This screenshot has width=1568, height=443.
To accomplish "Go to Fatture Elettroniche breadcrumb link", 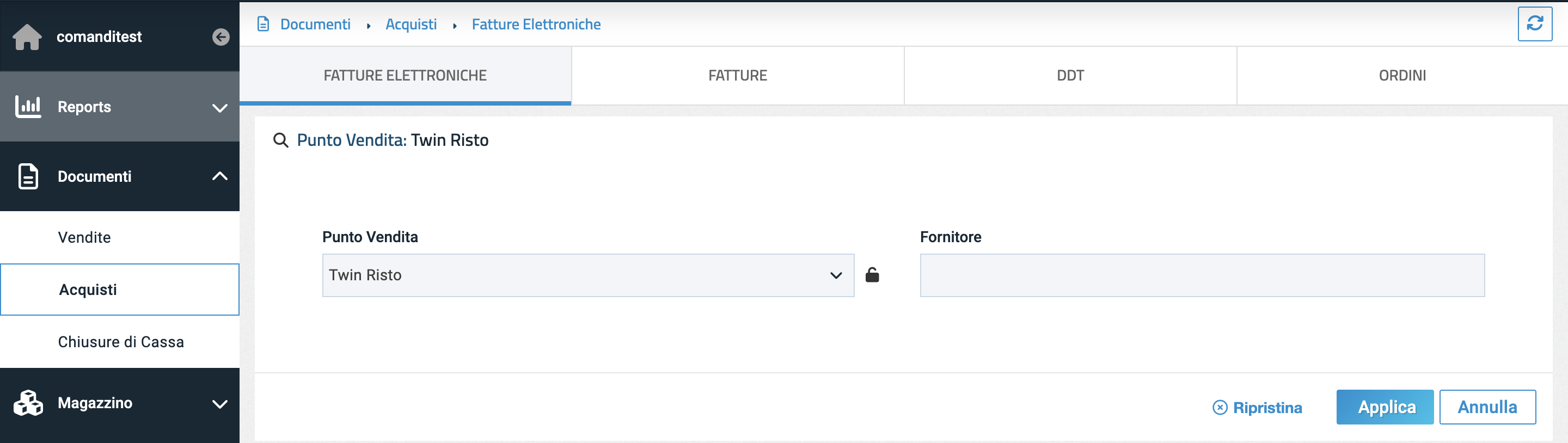I will (536, 24).
